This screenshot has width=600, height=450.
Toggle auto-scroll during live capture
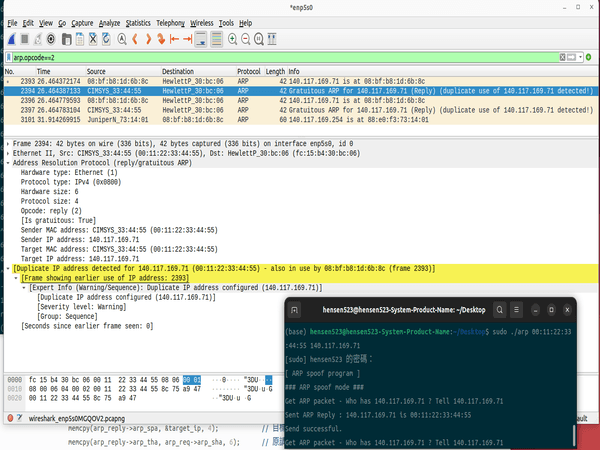tap(201, 39)
